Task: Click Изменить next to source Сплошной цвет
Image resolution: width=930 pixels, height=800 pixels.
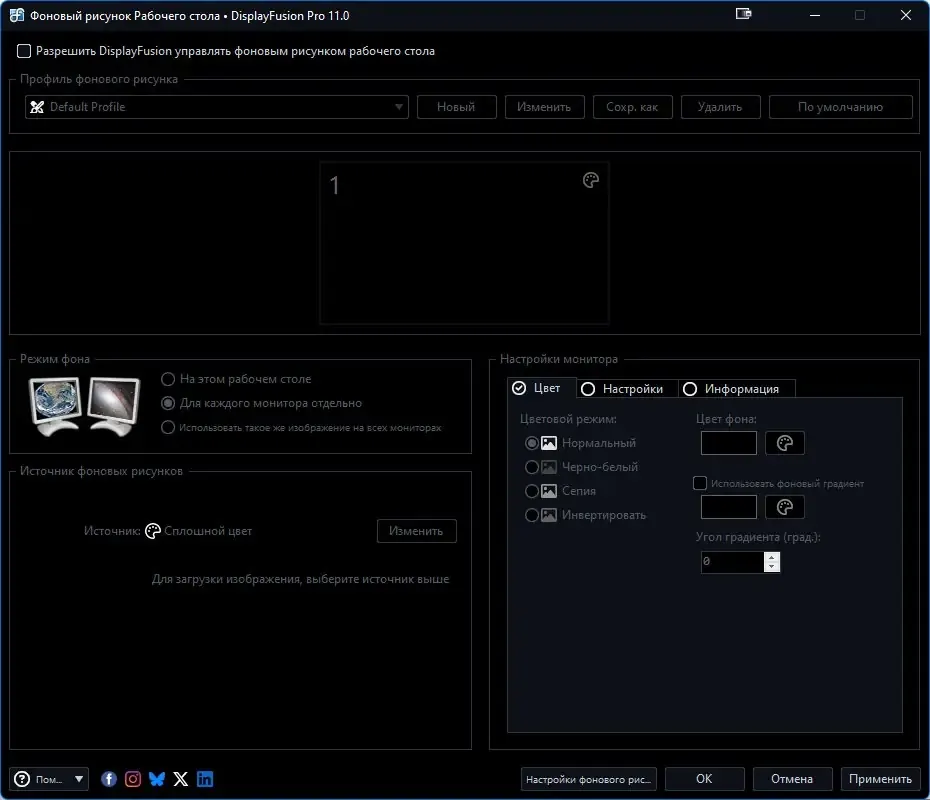Action: point(416,531)
